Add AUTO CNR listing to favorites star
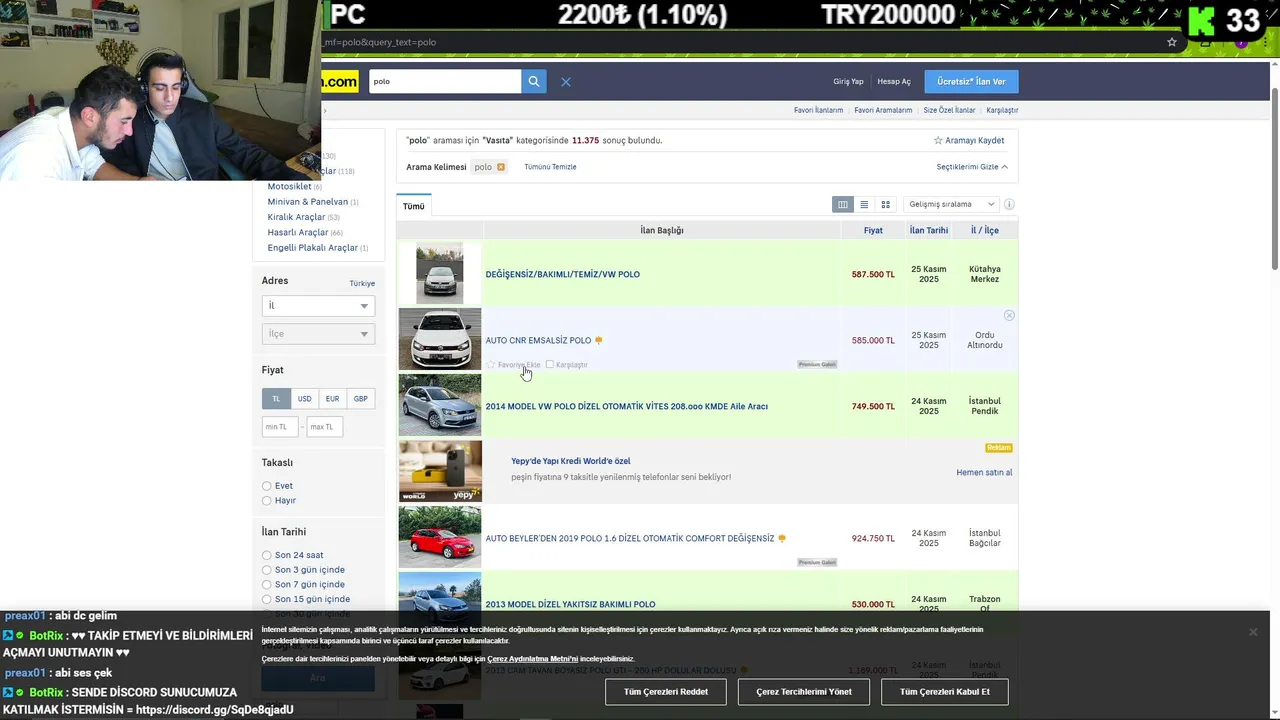The width and height of the screenshot is (1280, 720). 491,365
